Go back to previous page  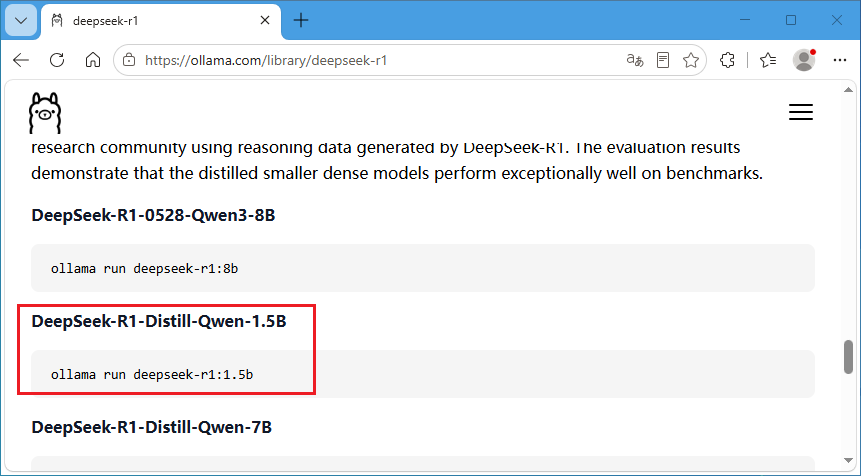pos(21,60)
